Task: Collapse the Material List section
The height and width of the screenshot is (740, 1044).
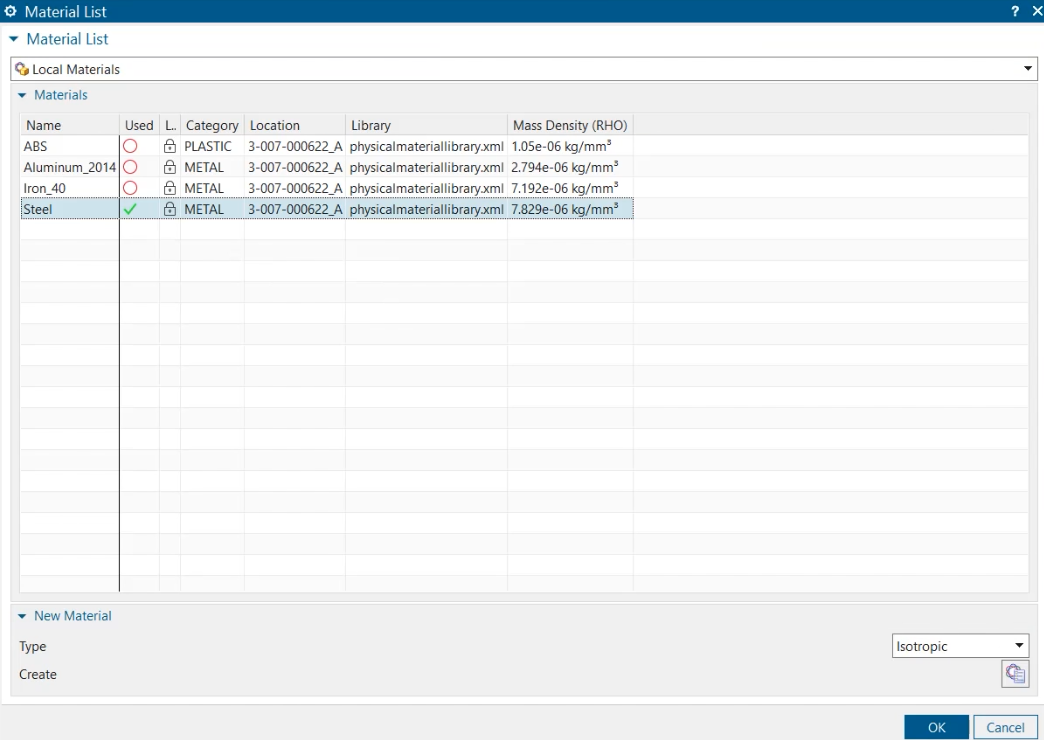Action: coord(12,38)
